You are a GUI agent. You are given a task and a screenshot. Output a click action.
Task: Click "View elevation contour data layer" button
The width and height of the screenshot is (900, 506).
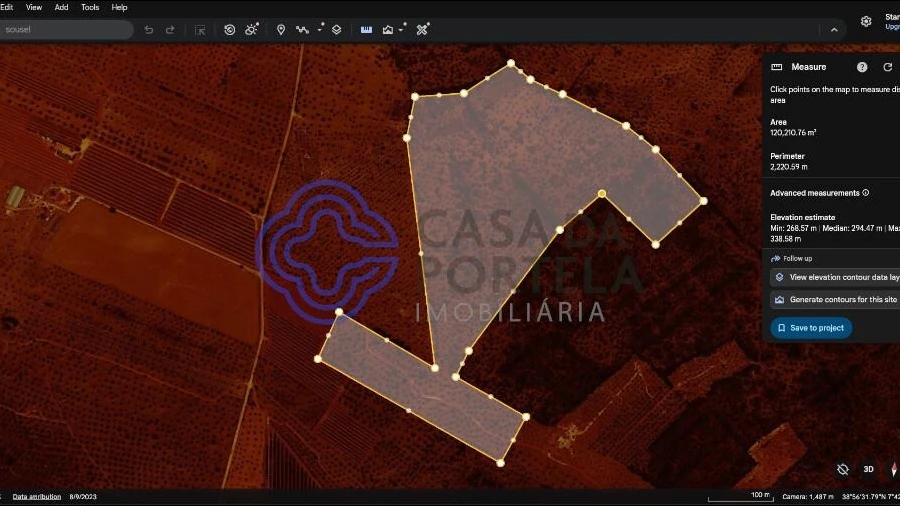[x=836, y=277]
